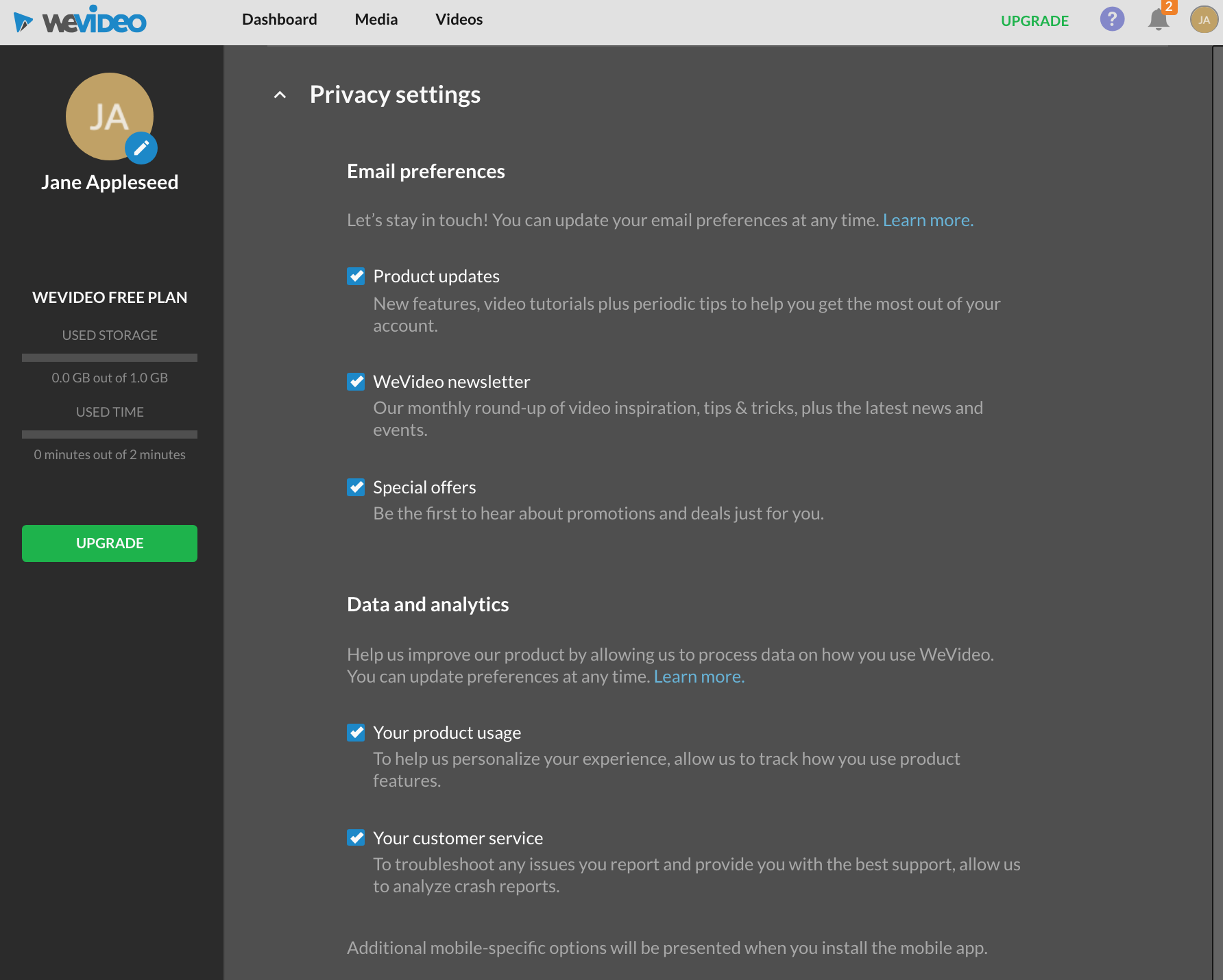Click the JA account avatar in top bar
Image resolution: width=1223 pixels, height=980 pixels.
coord(1204,20)
